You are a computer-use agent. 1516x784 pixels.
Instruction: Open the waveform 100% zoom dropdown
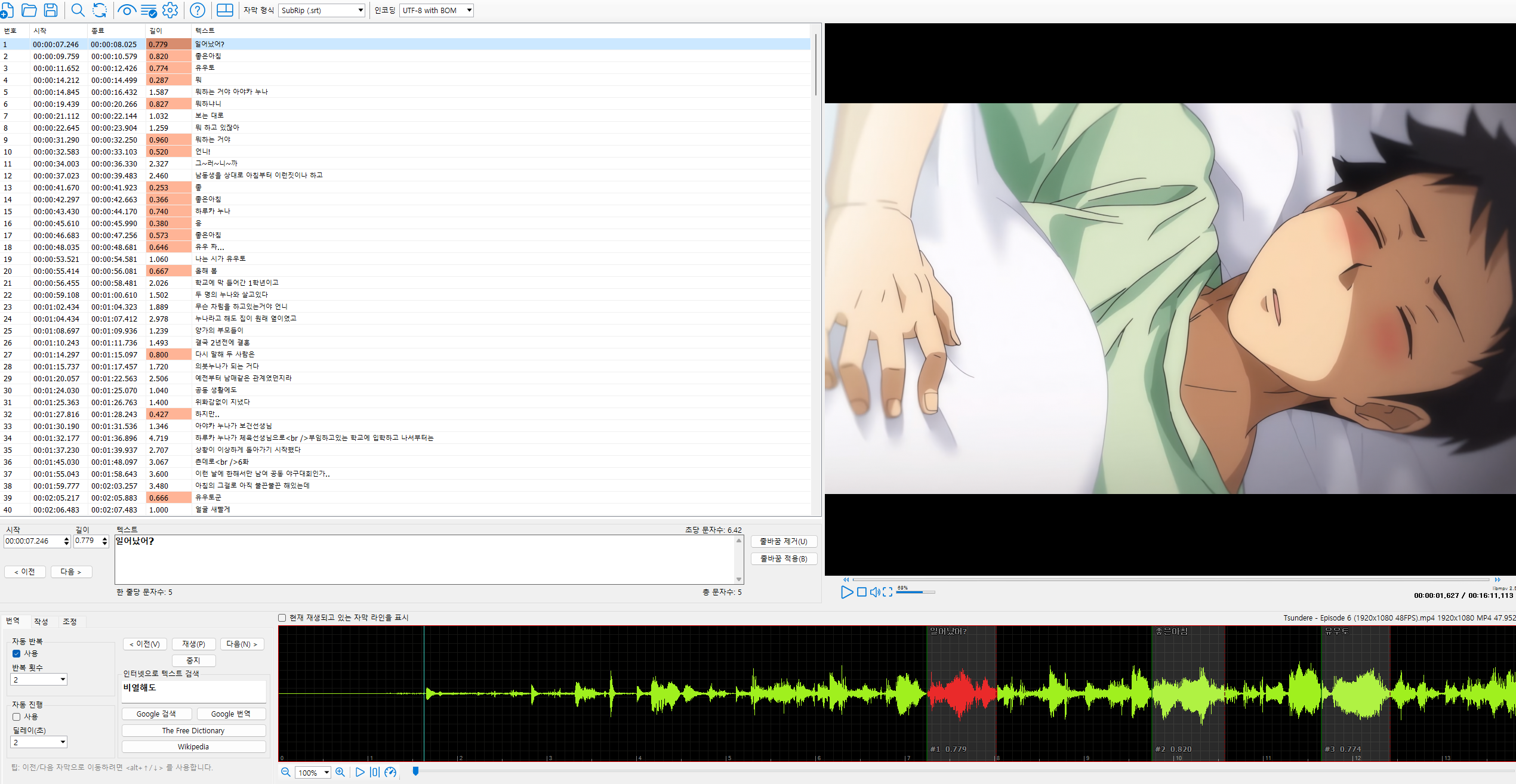[313, 773]
